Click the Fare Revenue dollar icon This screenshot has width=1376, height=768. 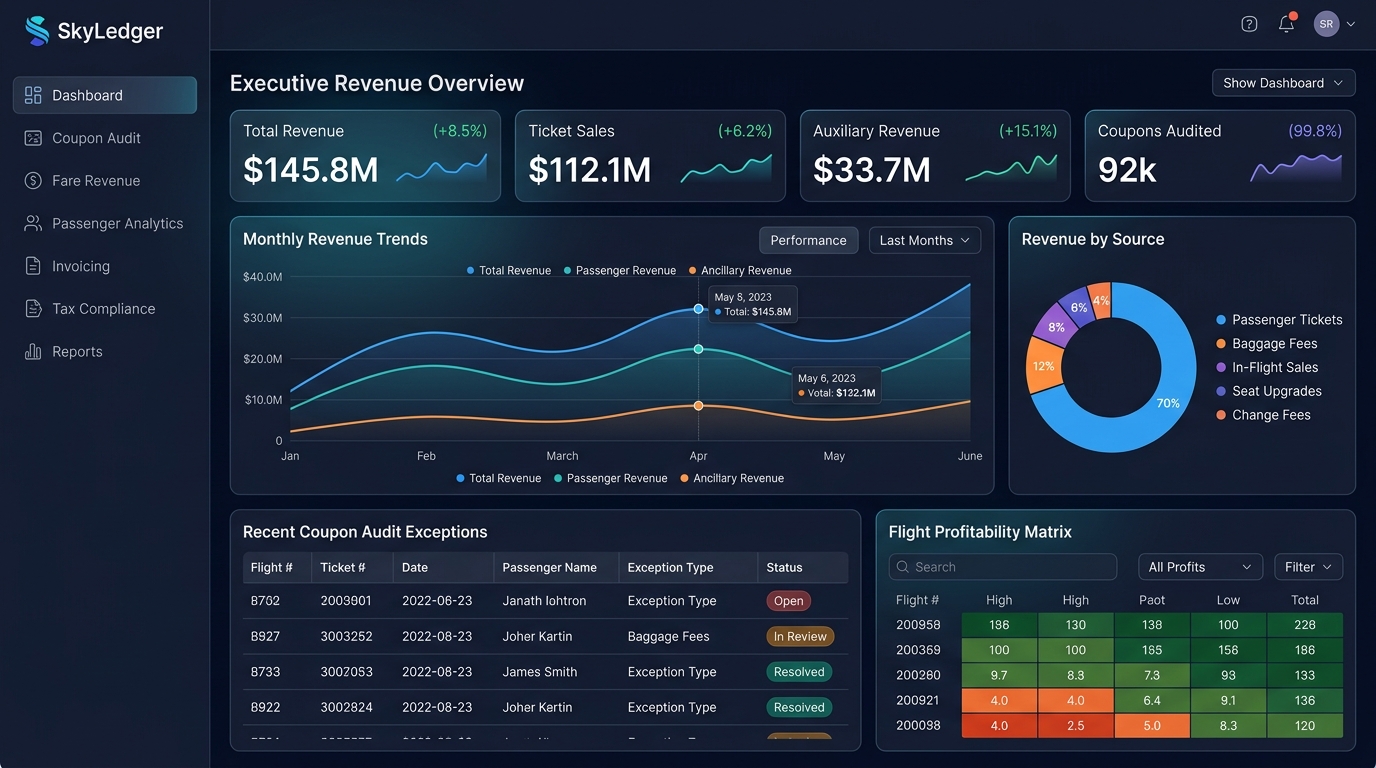33,181
